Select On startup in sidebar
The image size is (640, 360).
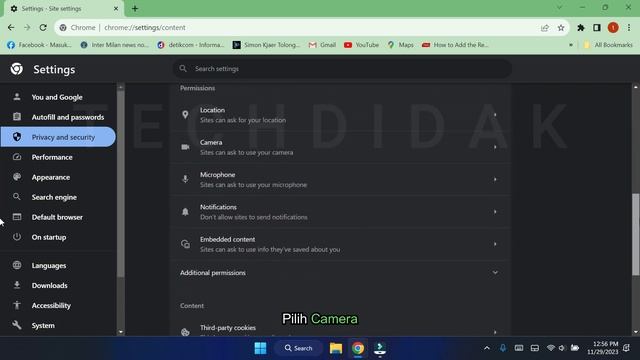pyautogui.click(x=58, y=237)
